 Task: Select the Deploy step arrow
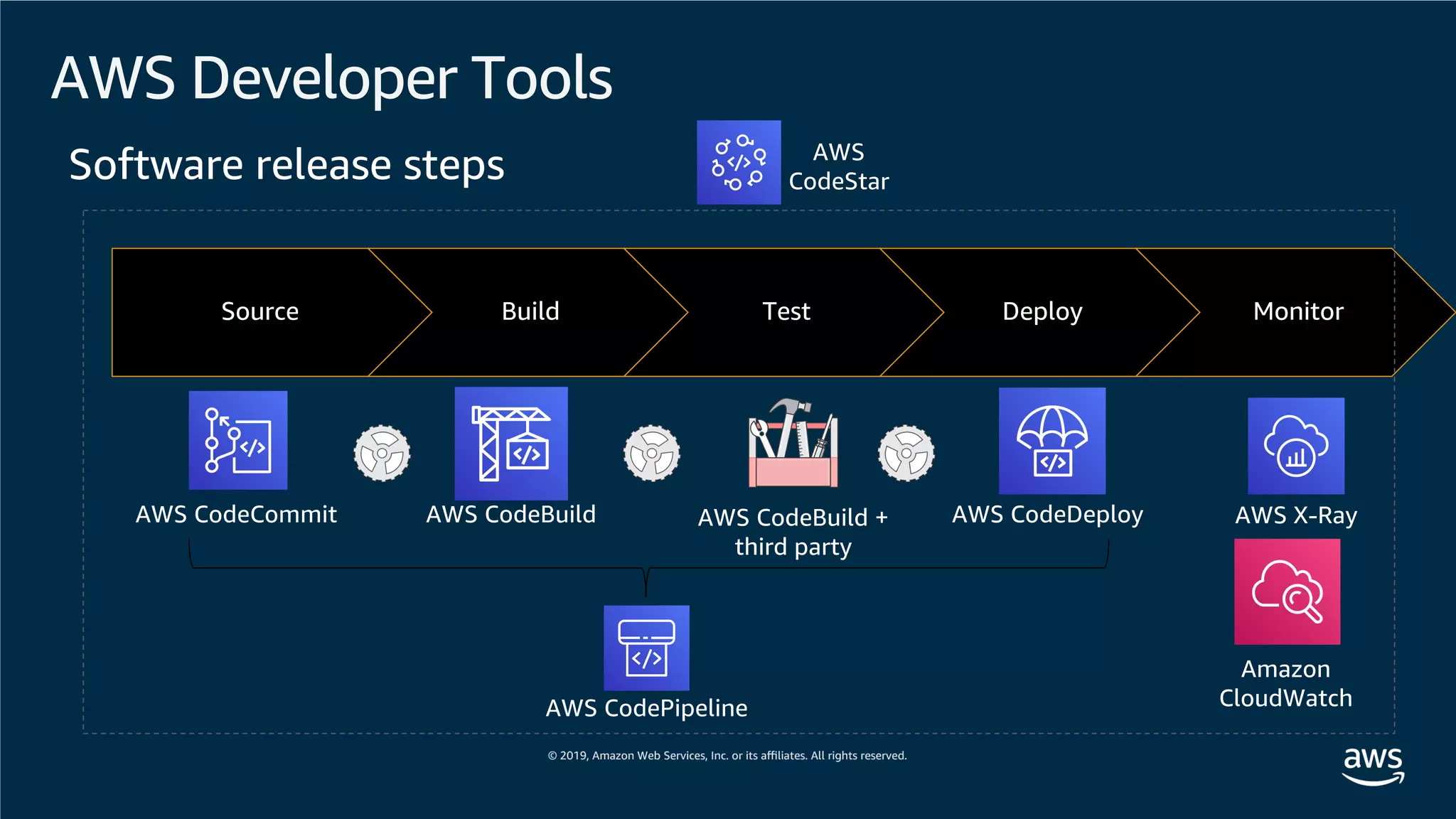coord(1042,311)
